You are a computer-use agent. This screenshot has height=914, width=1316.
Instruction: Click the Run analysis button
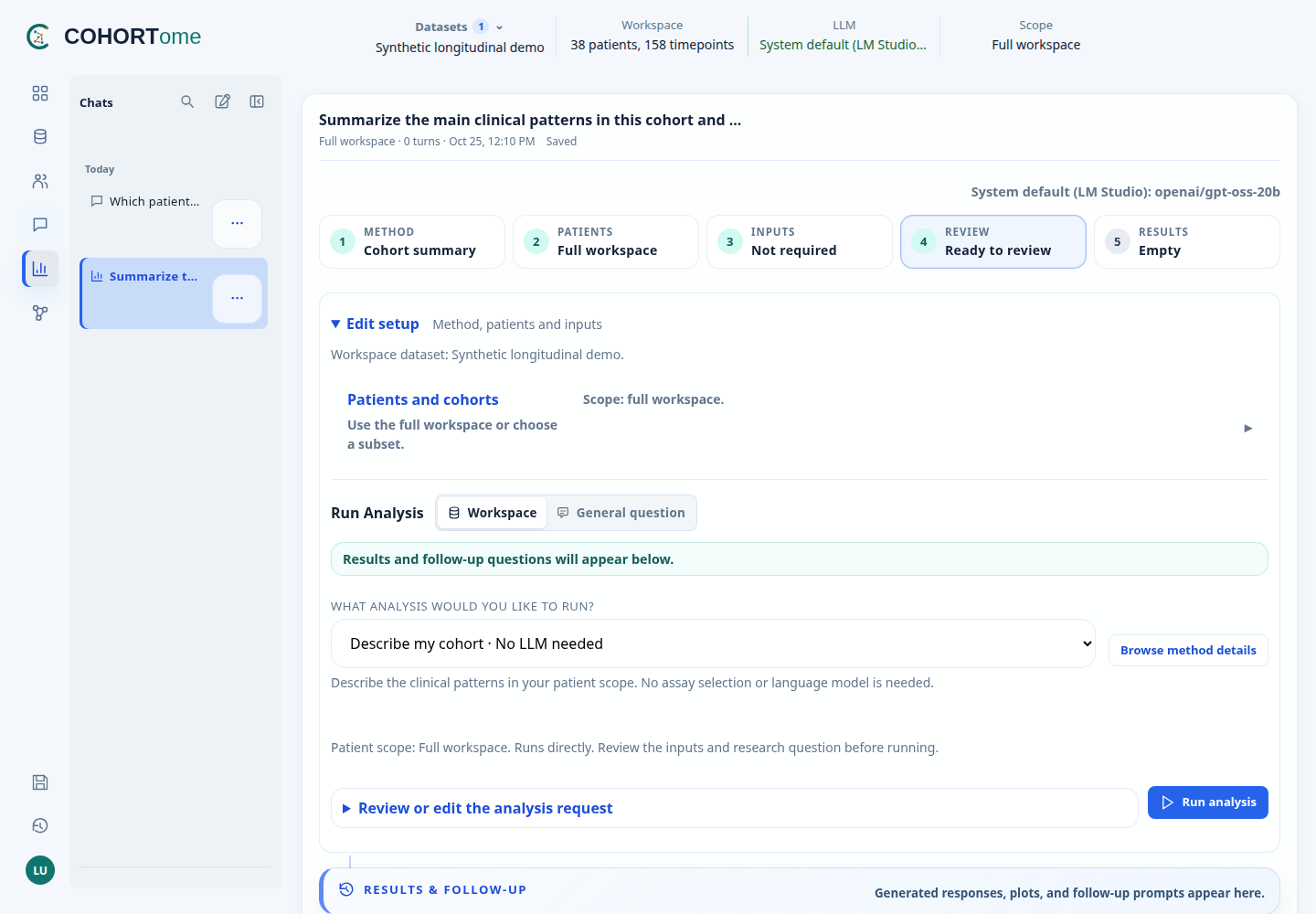tap(1208, 802)
